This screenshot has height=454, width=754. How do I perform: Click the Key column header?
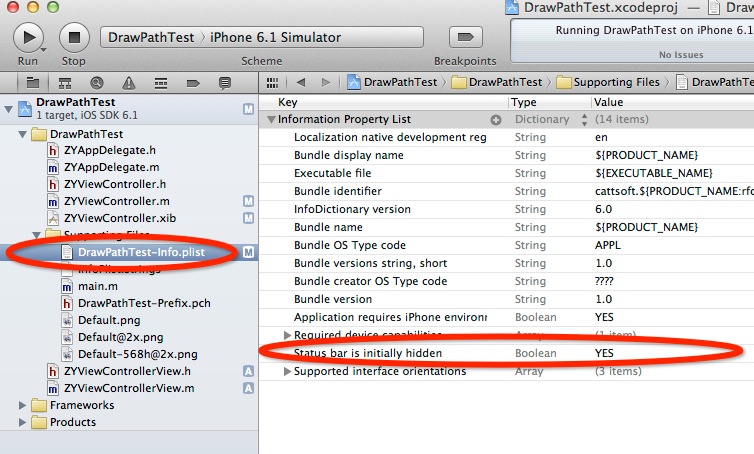tap(288, 102)
